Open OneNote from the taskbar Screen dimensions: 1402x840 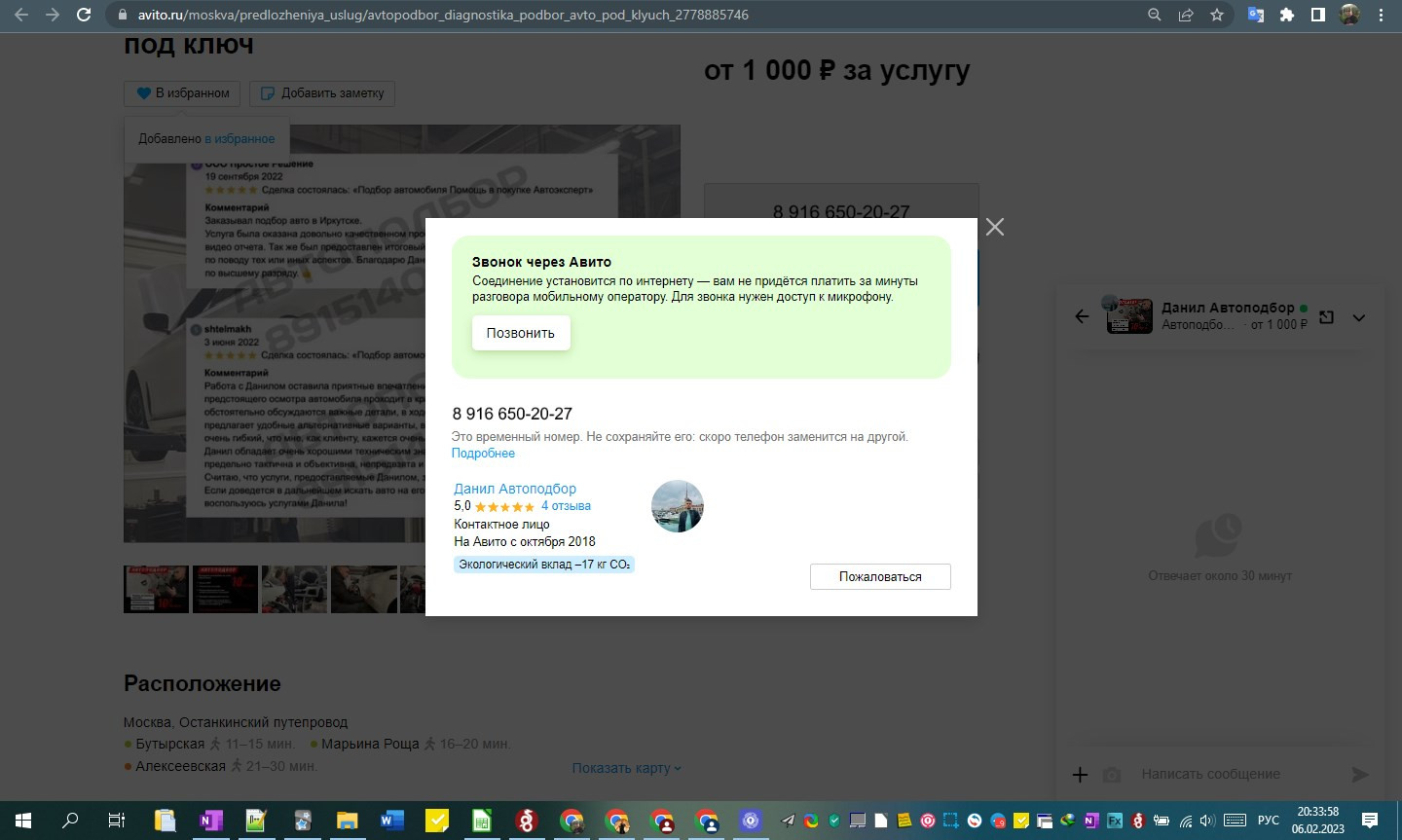click(209, 821)
